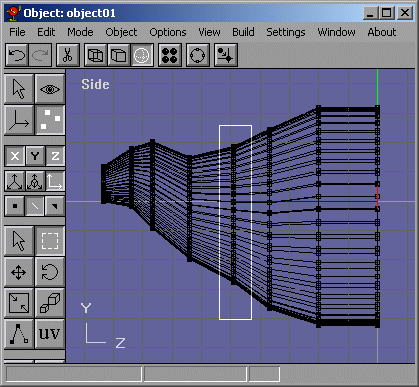Enable edge selection (diagonal line icon)
The height and width of the screenshot is (387, 419).
(x=35, y=206)
